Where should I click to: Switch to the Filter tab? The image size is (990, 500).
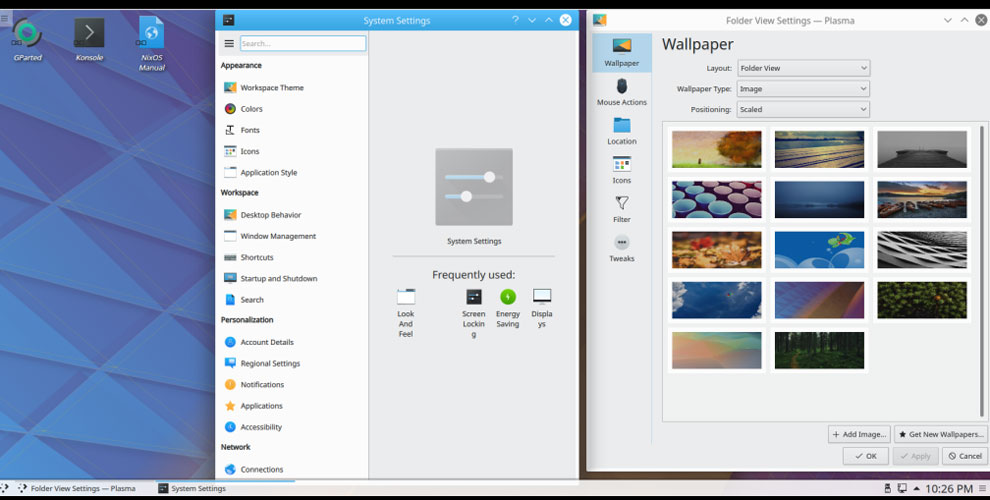622,210
